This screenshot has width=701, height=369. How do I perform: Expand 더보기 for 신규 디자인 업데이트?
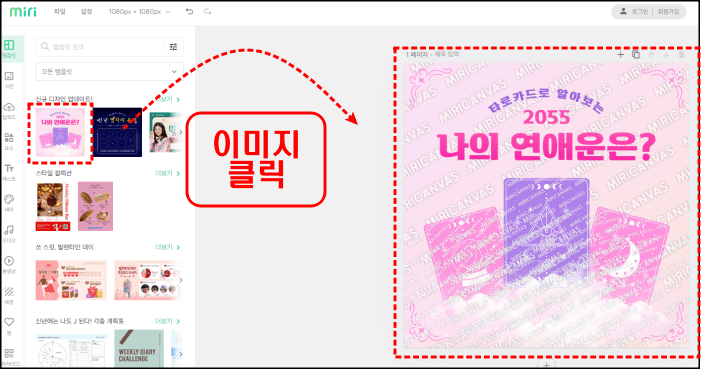[168, 99]
